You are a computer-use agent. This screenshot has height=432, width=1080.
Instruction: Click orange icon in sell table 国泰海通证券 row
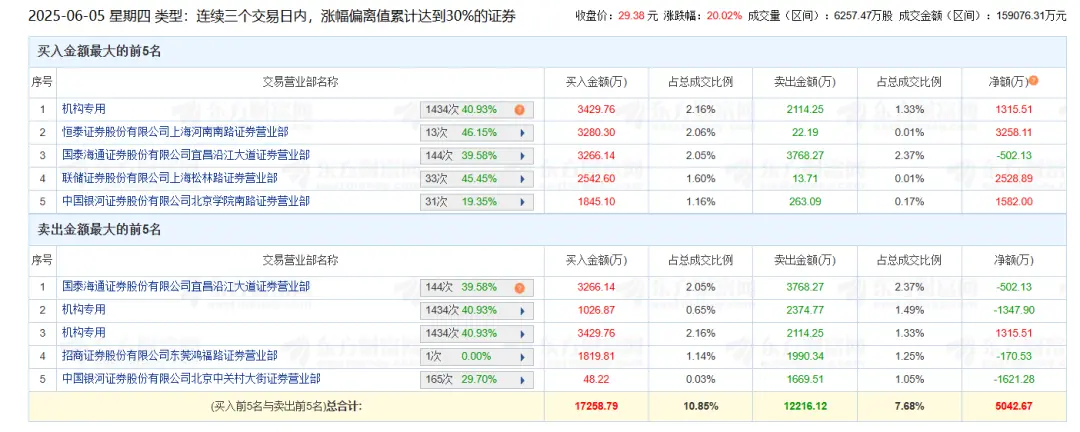click(519, 288)
